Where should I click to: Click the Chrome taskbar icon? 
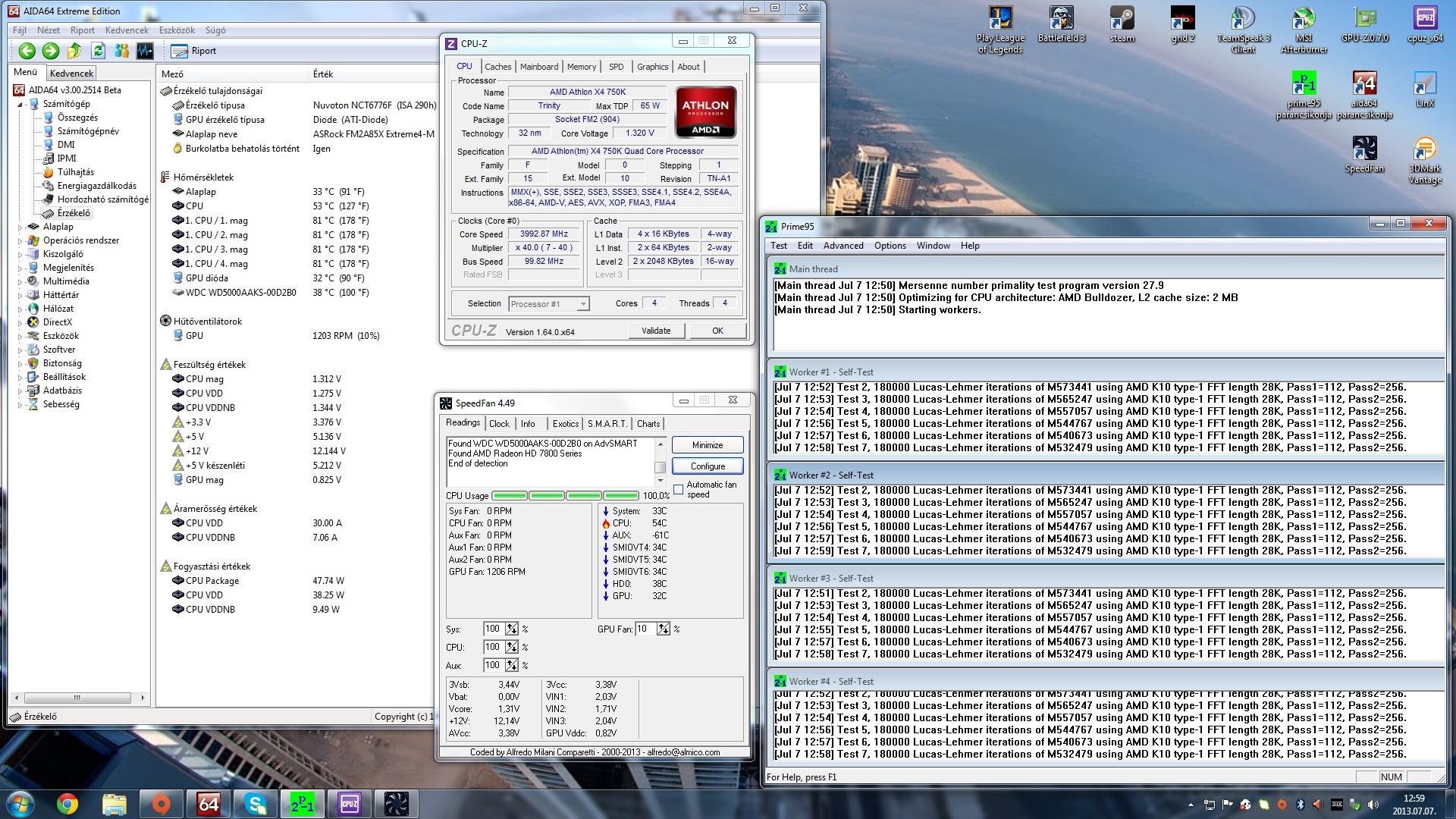tap(67, 804)
